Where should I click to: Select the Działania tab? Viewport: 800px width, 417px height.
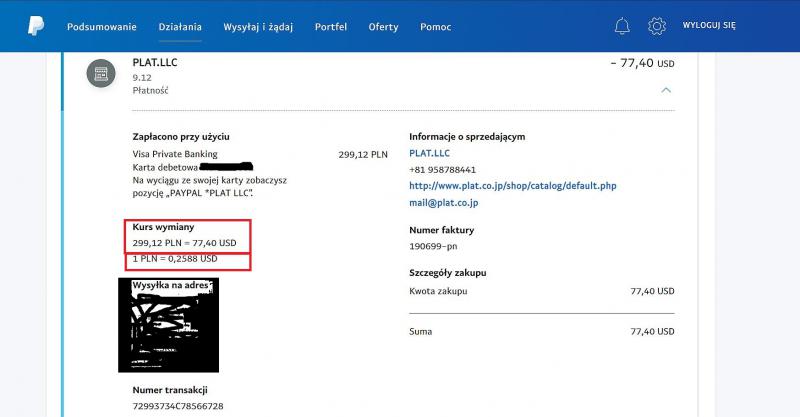(x=180, y=26)
